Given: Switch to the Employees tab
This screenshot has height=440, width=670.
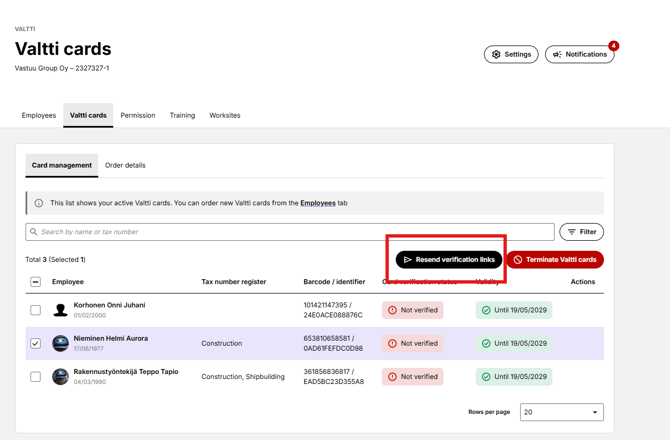Looking at the screenshot, I should [39, 115].
